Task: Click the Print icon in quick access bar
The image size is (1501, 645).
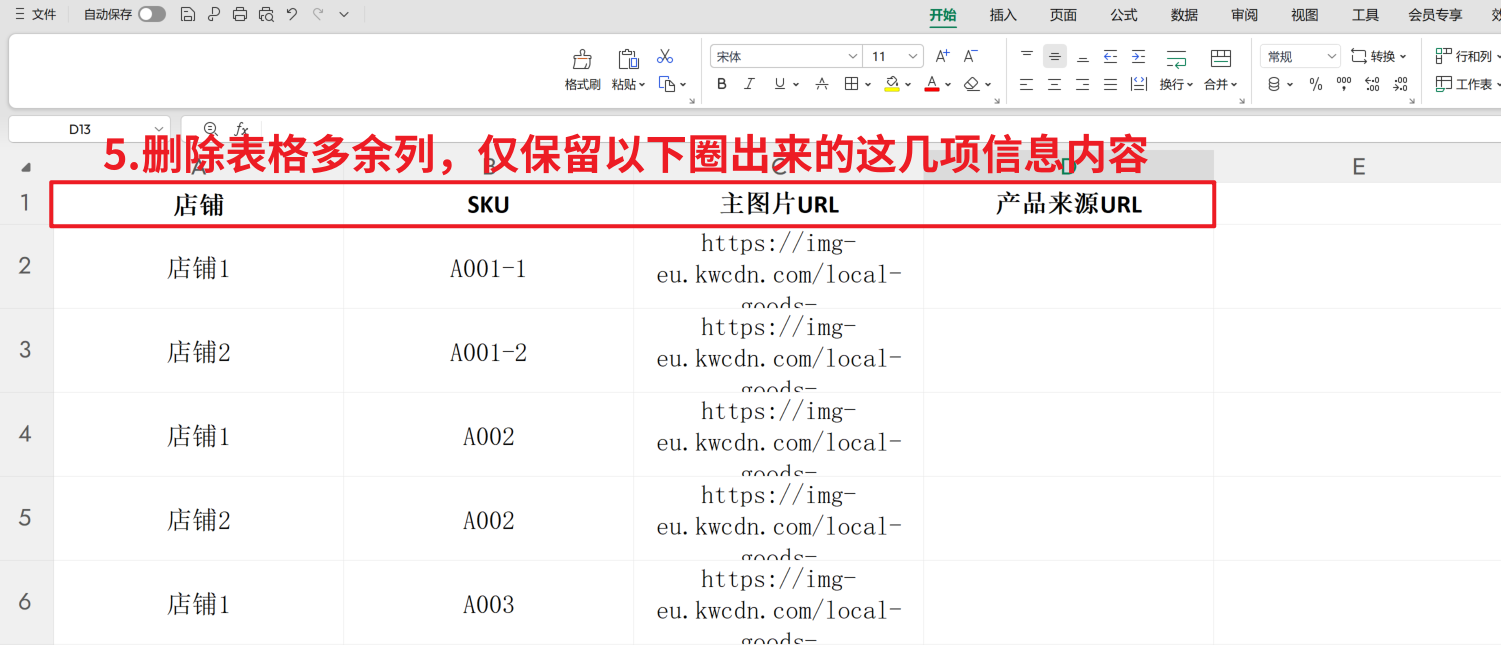Action: 239,14
